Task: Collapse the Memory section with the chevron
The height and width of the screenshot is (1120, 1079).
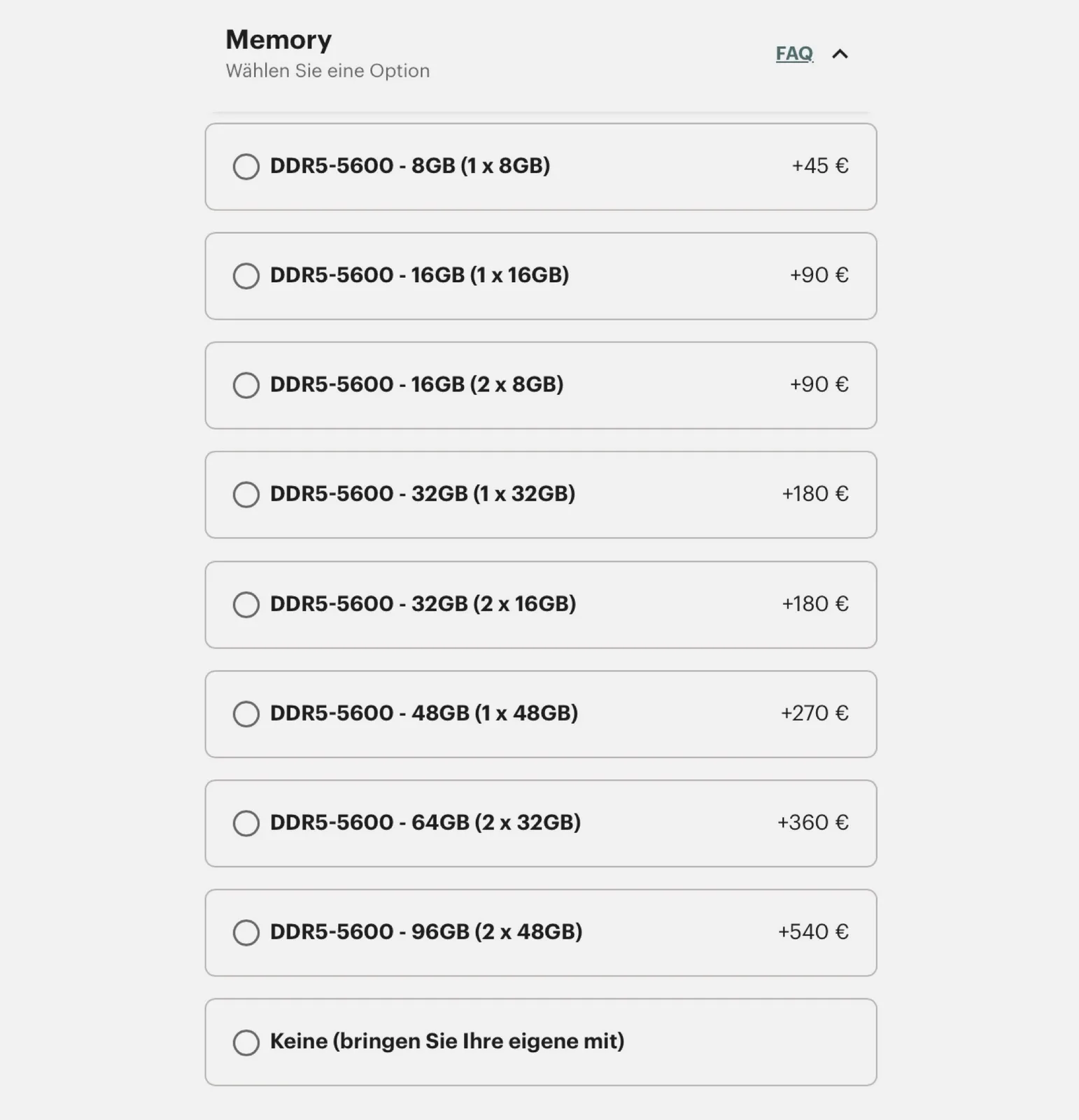Action: click(840, 54)
